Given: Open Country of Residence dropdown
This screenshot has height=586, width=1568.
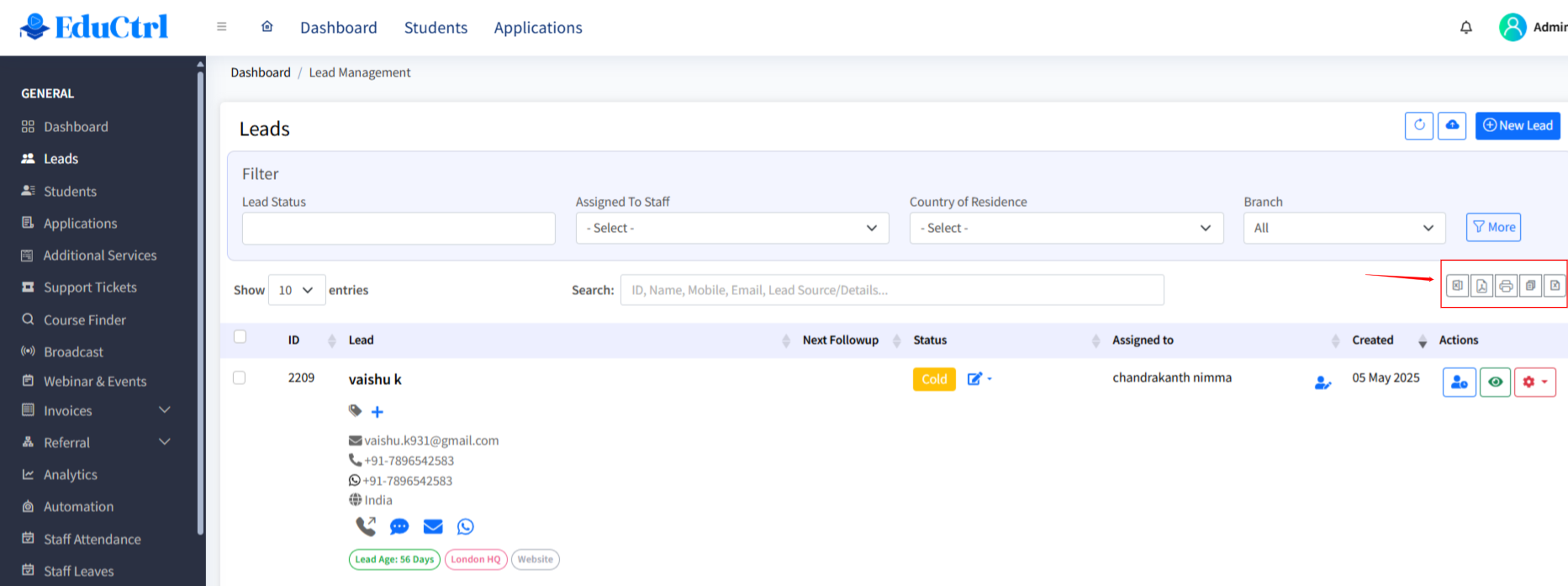Looking at the screenshot, I should click(1065, 228).
